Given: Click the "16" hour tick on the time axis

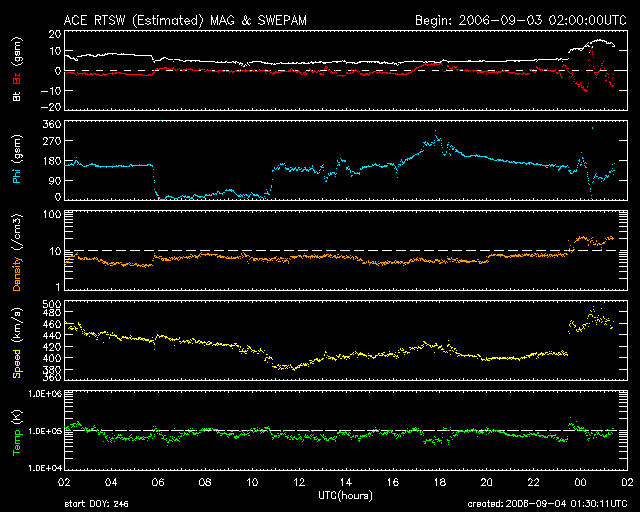Looking at the screenshot, I should pyautogui.click(x=393, y=482).
